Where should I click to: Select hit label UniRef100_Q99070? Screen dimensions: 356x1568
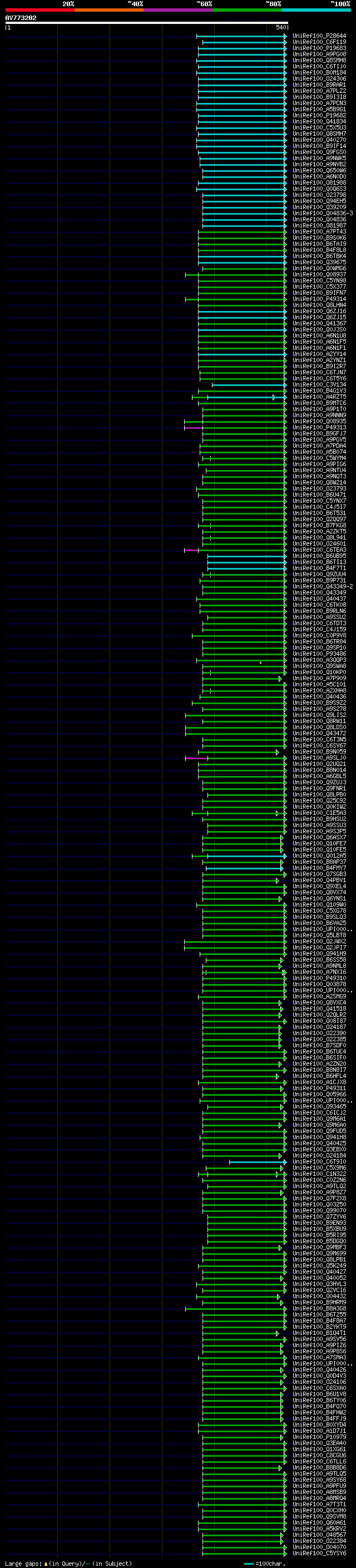click(x=319, y=1210)
